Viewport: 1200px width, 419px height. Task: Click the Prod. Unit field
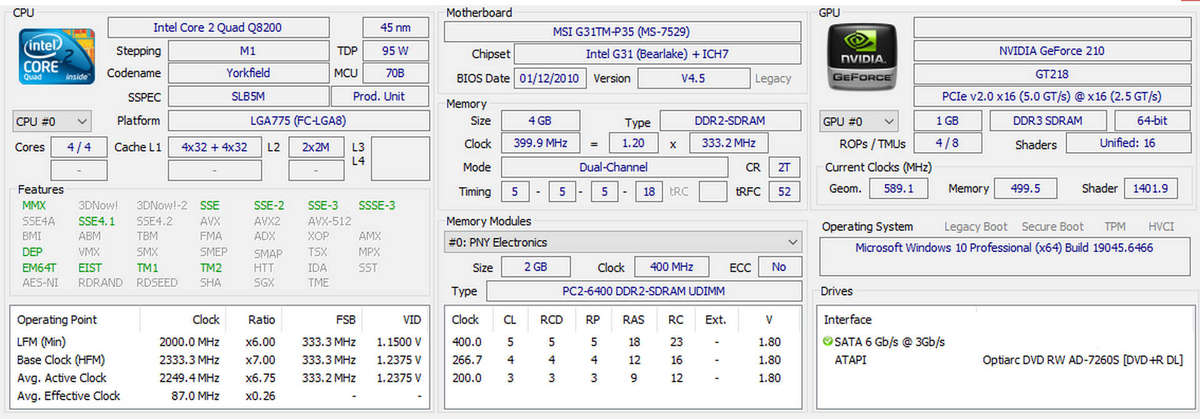click(380, 97)
